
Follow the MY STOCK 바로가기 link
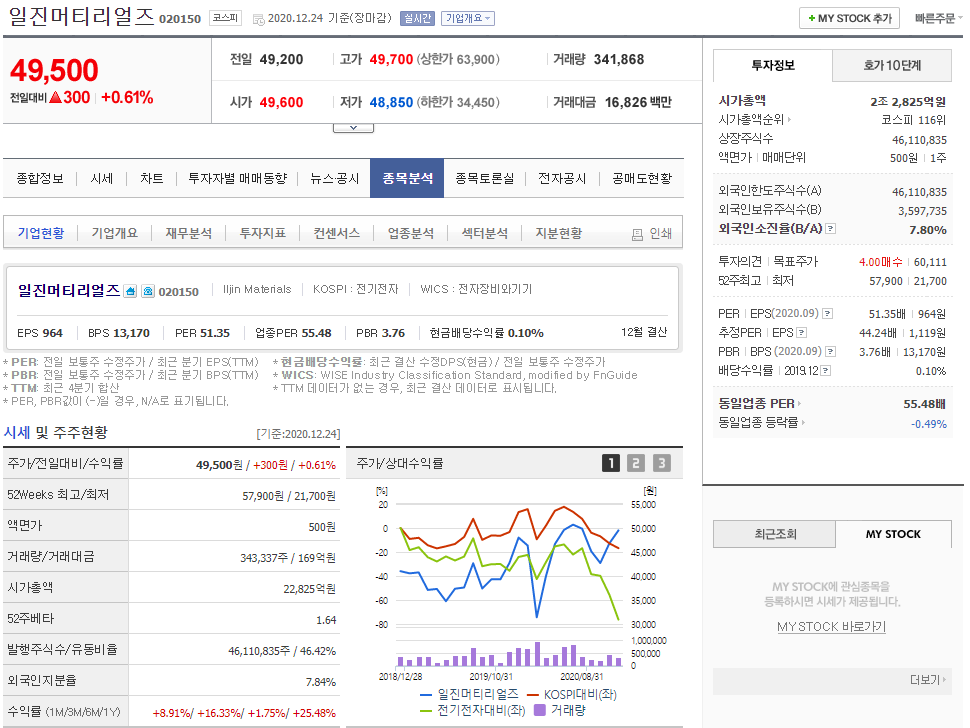831,627
